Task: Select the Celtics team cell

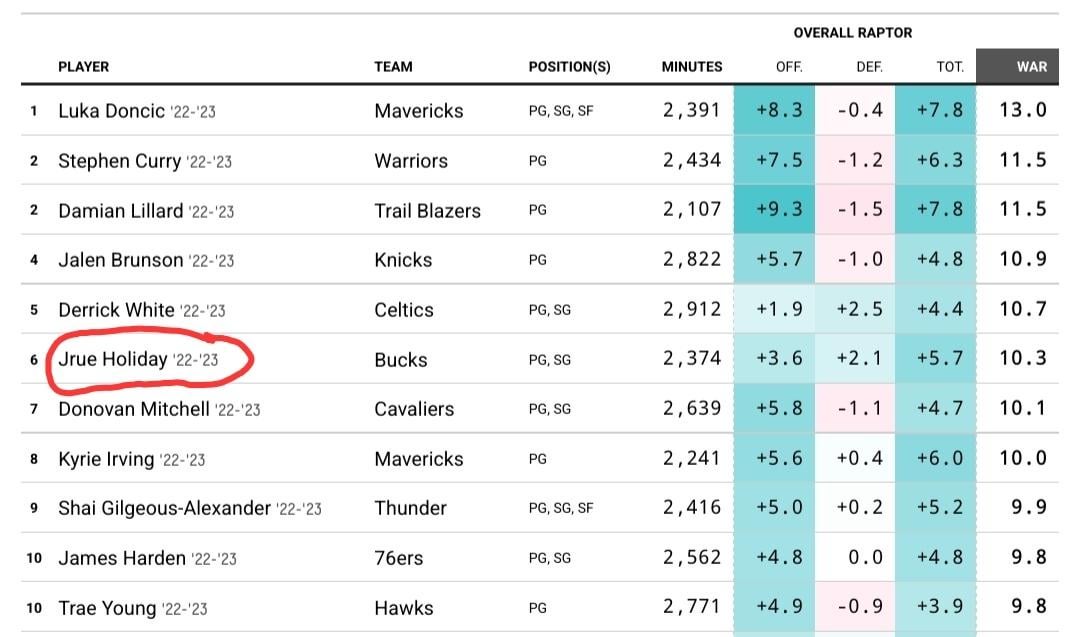Action: [404, 310]
